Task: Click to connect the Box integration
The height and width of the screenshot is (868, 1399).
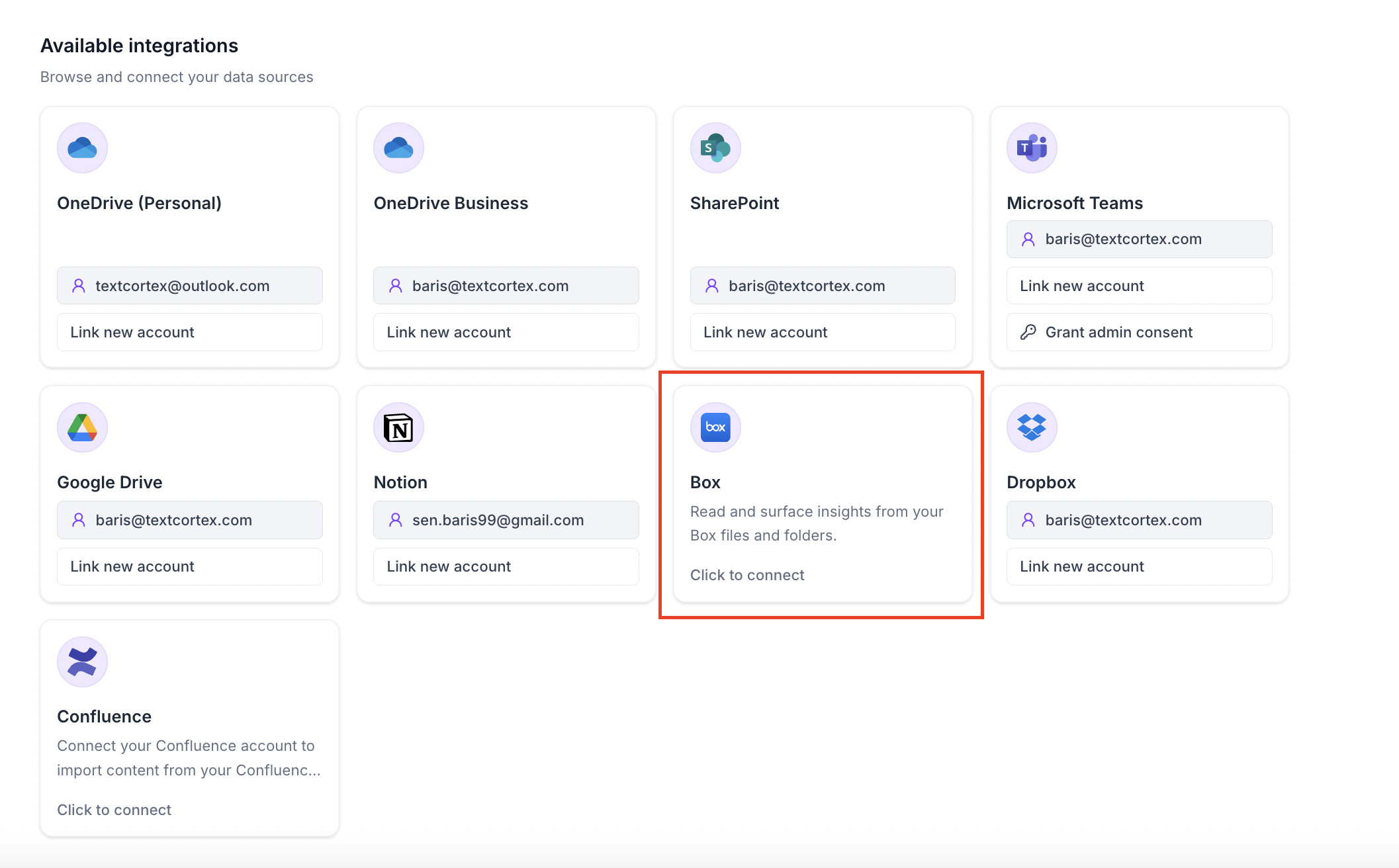Action: point(747,575)
